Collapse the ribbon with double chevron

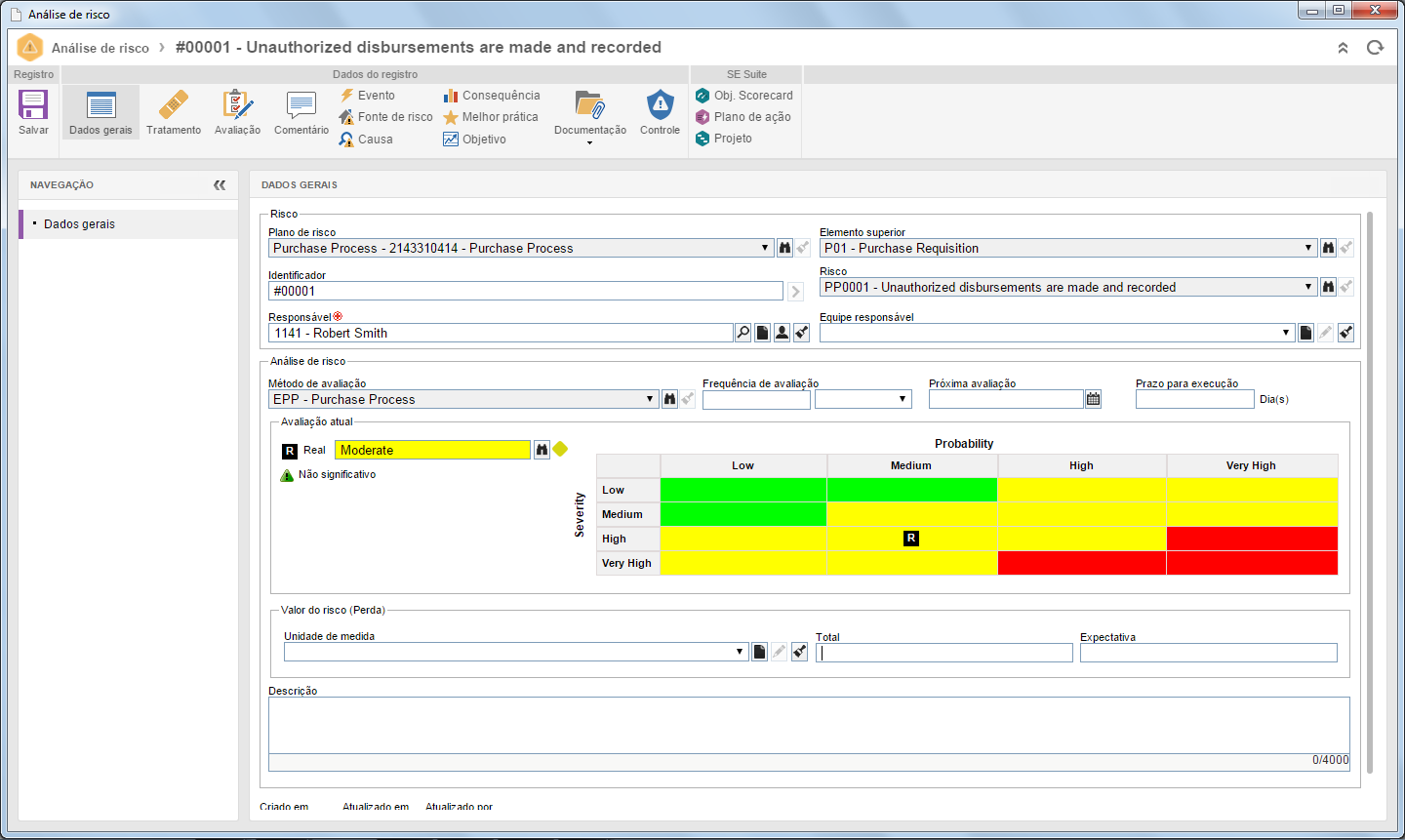1343,48
